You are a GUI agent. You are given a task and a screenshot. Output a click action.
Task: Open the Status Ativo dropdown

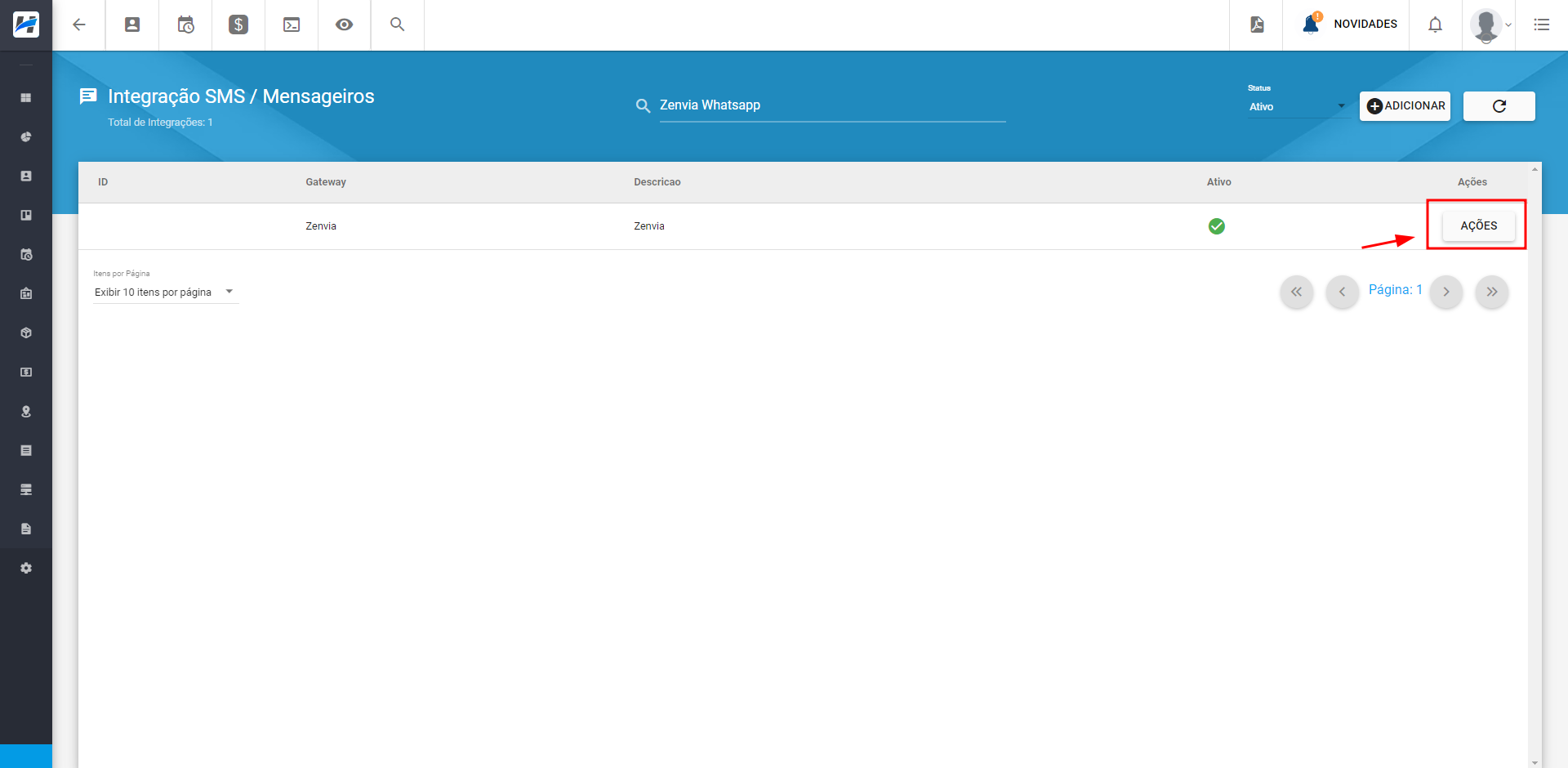[x=1297, y=106]
